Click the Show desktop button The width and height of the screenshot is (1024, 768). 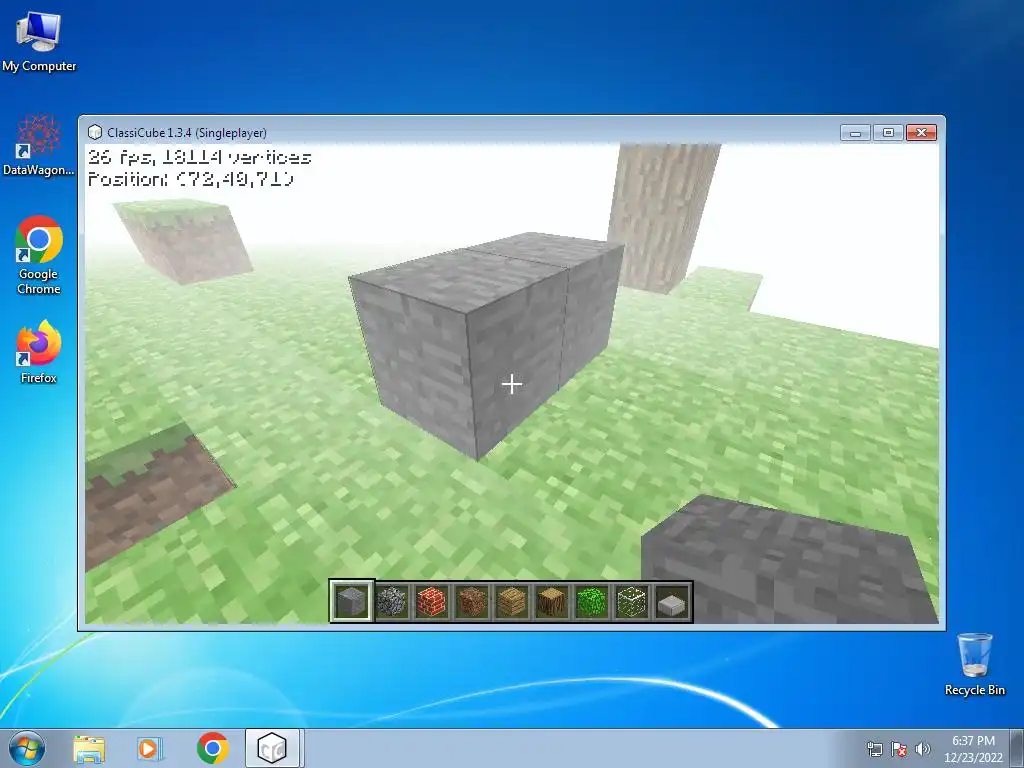(x=1016, y=748)
